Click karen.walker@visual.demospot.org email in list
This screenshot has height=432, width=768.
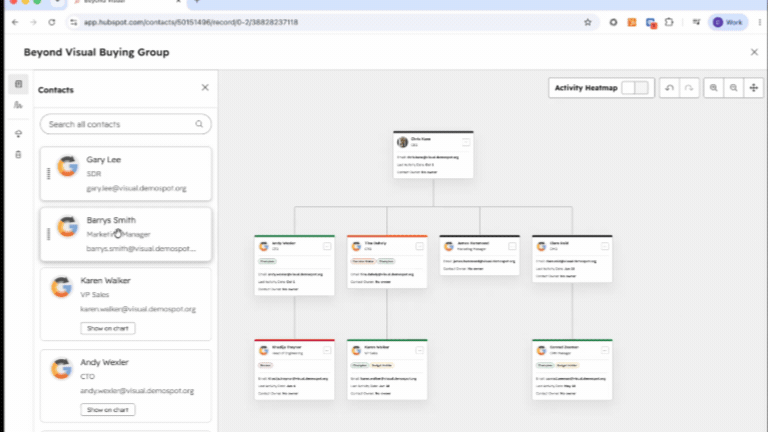(138, 309)
